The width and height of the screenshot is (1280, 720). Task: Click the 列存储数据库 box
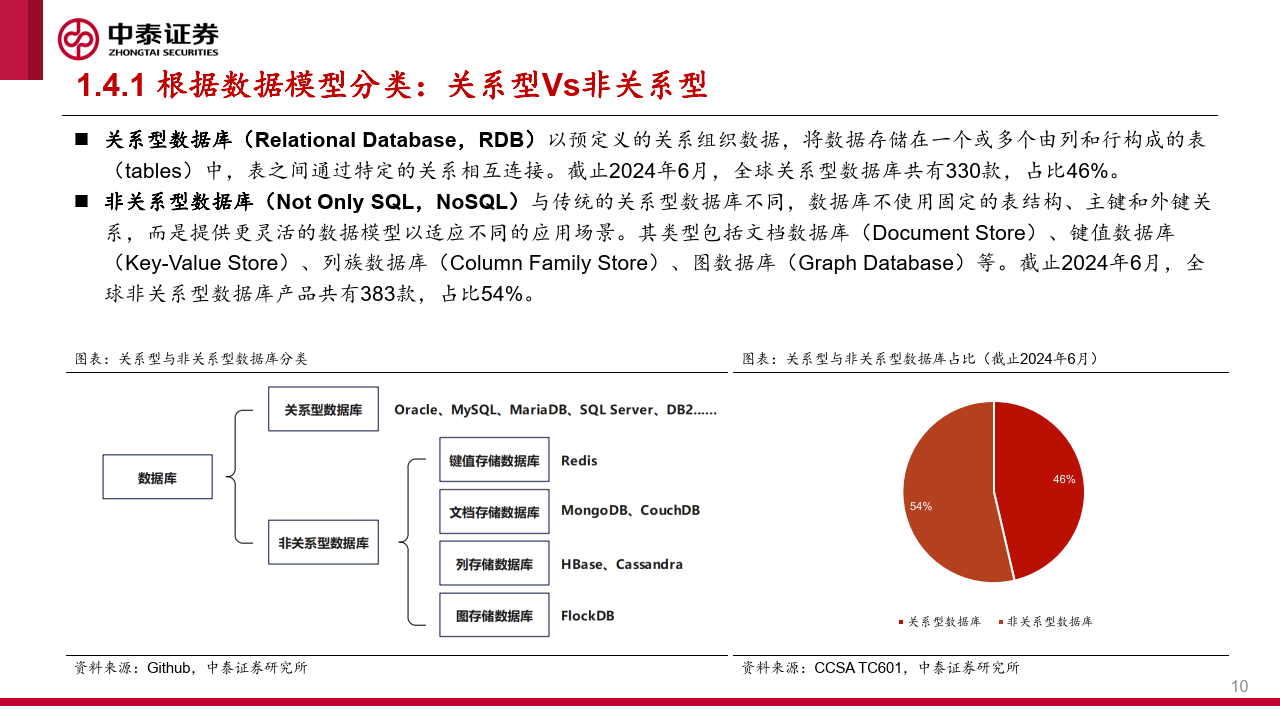pos(494,564)
